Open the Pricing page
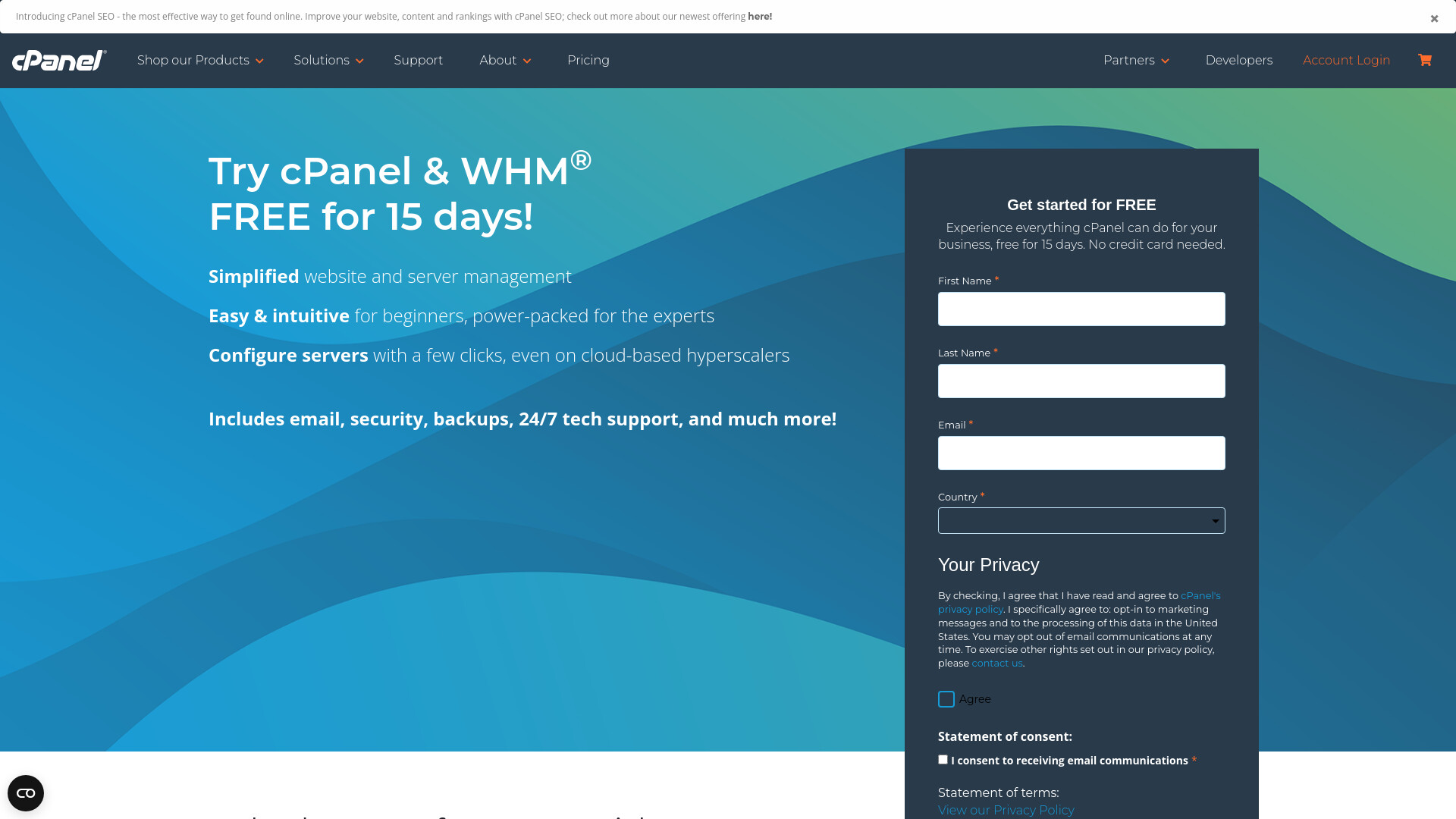Image resolution: width=1456 pixels, height=819 pixels. click(x=588, y=60)
